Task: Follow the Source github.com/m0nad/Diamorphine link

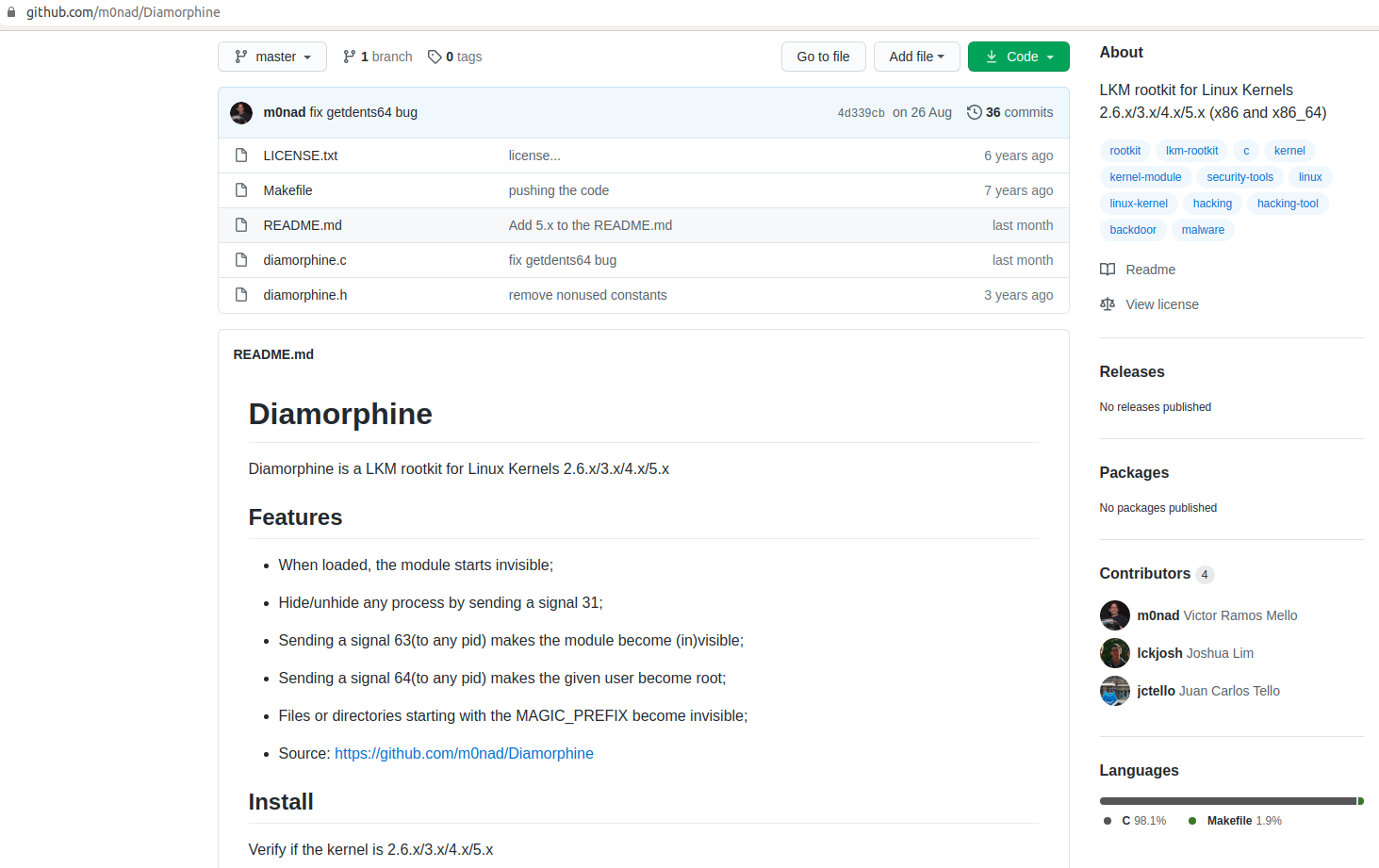Action: (x=464, y=753)
